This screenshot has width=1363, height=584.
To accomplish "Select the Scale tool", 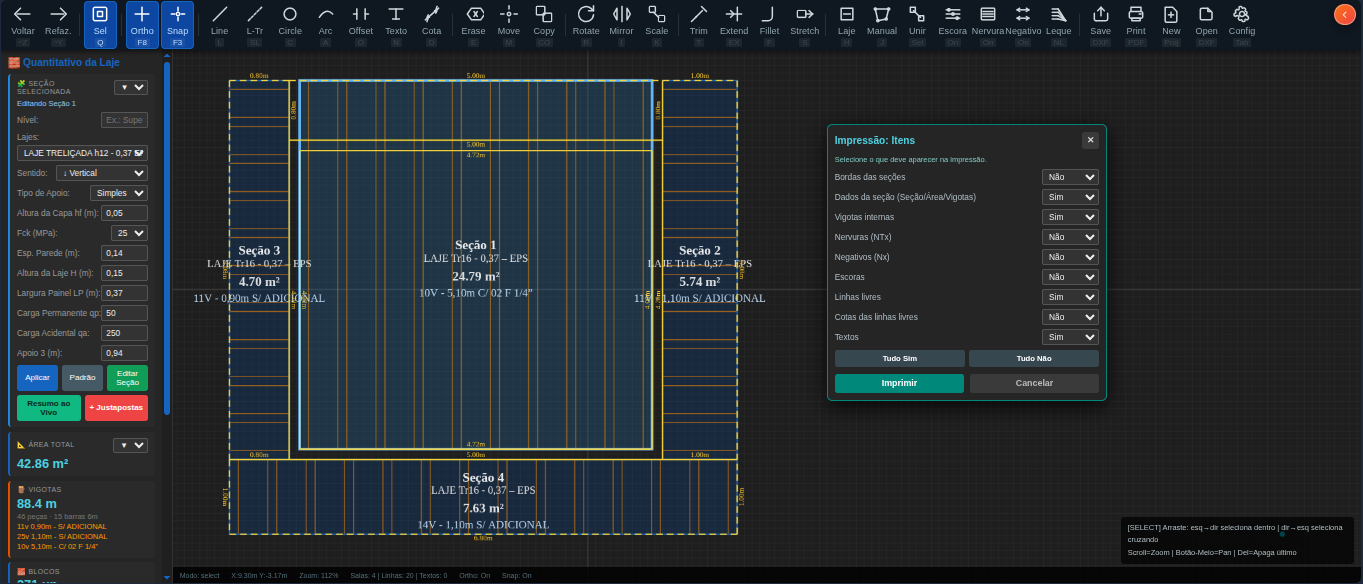I will pyautogui.click(x=656, y=25).
